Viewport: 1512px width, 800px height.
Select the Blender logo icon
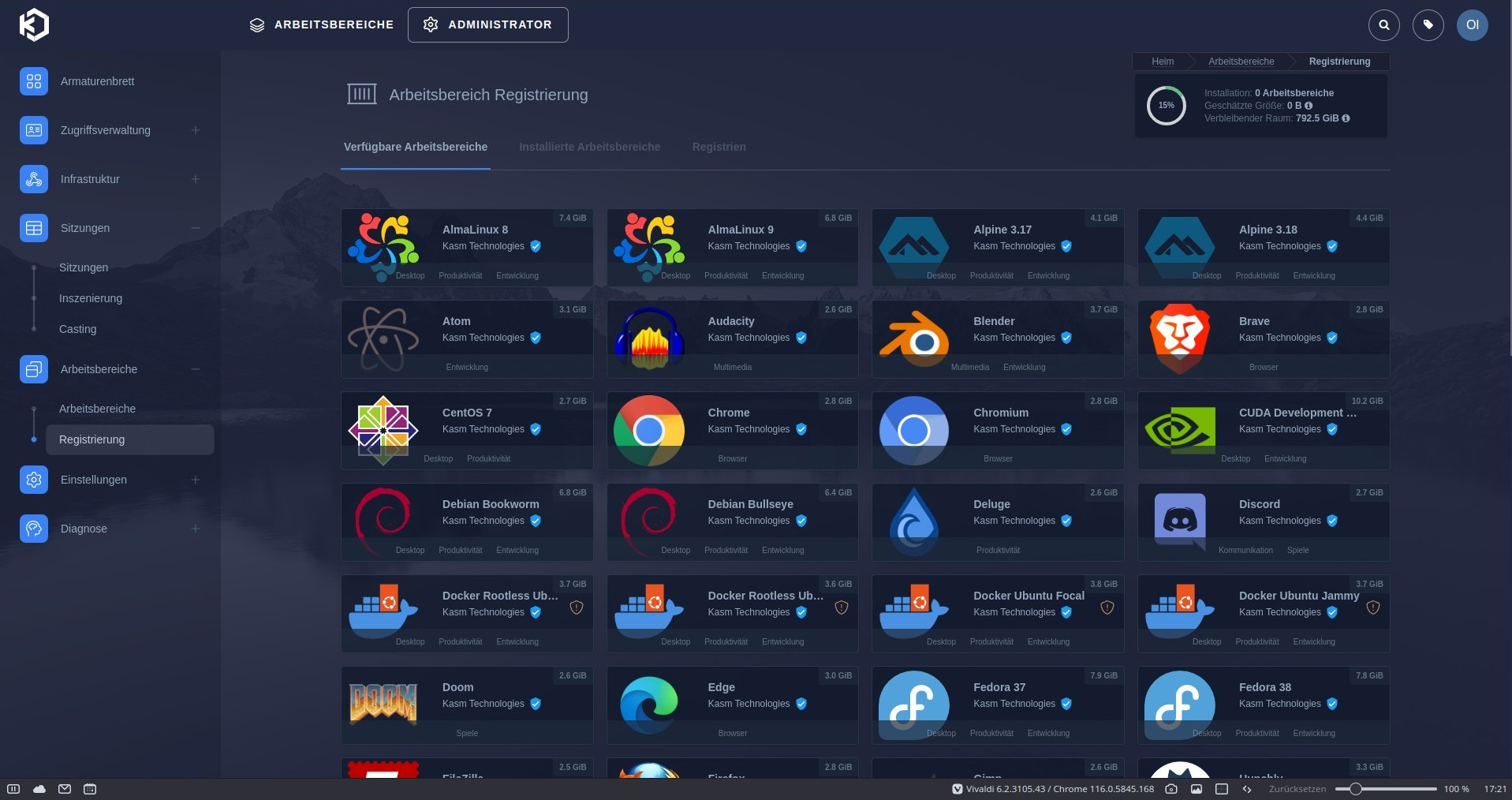point(915,340)
